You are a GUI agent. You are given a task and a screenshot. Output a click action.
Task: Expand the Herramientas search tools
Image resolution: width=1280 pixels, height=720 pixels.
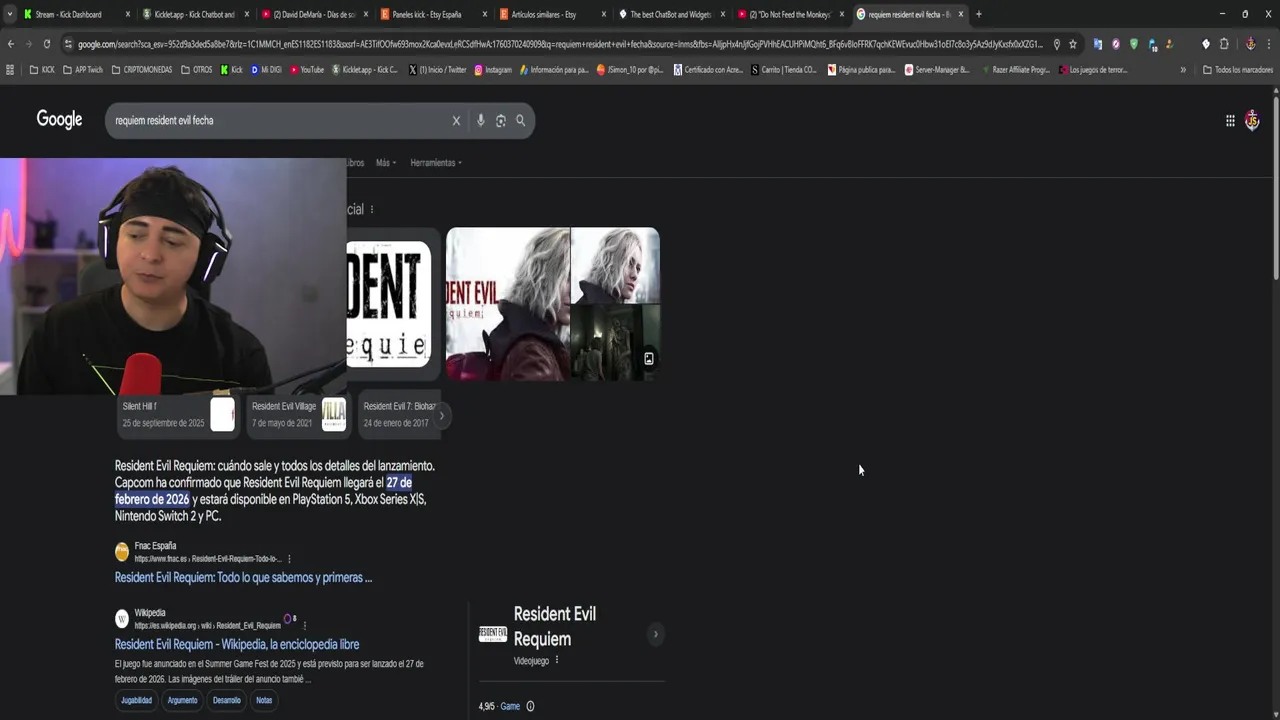[436, 163]
